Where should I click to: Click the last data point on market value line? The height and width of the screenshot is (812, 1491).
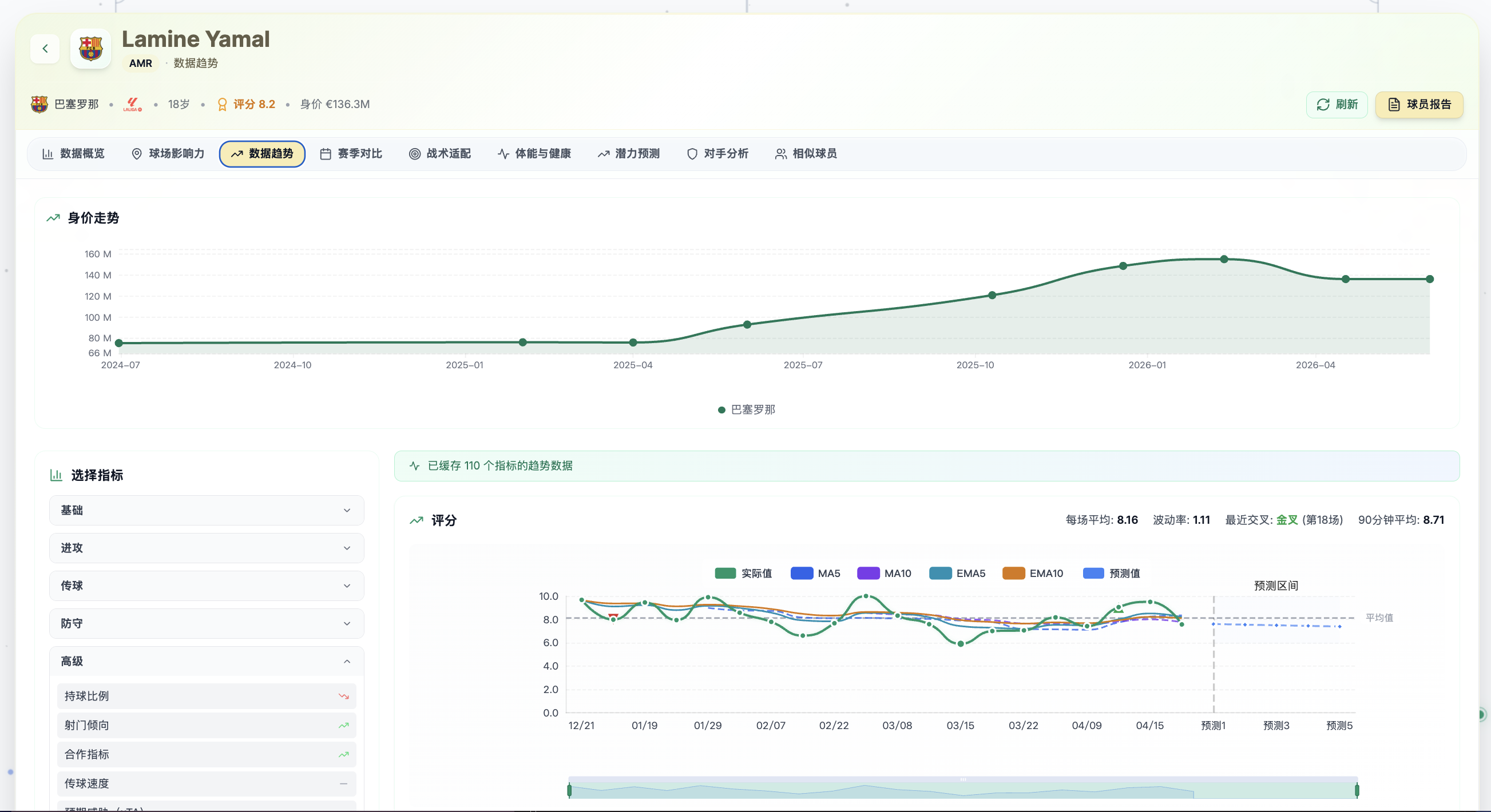coord(1430,278)
